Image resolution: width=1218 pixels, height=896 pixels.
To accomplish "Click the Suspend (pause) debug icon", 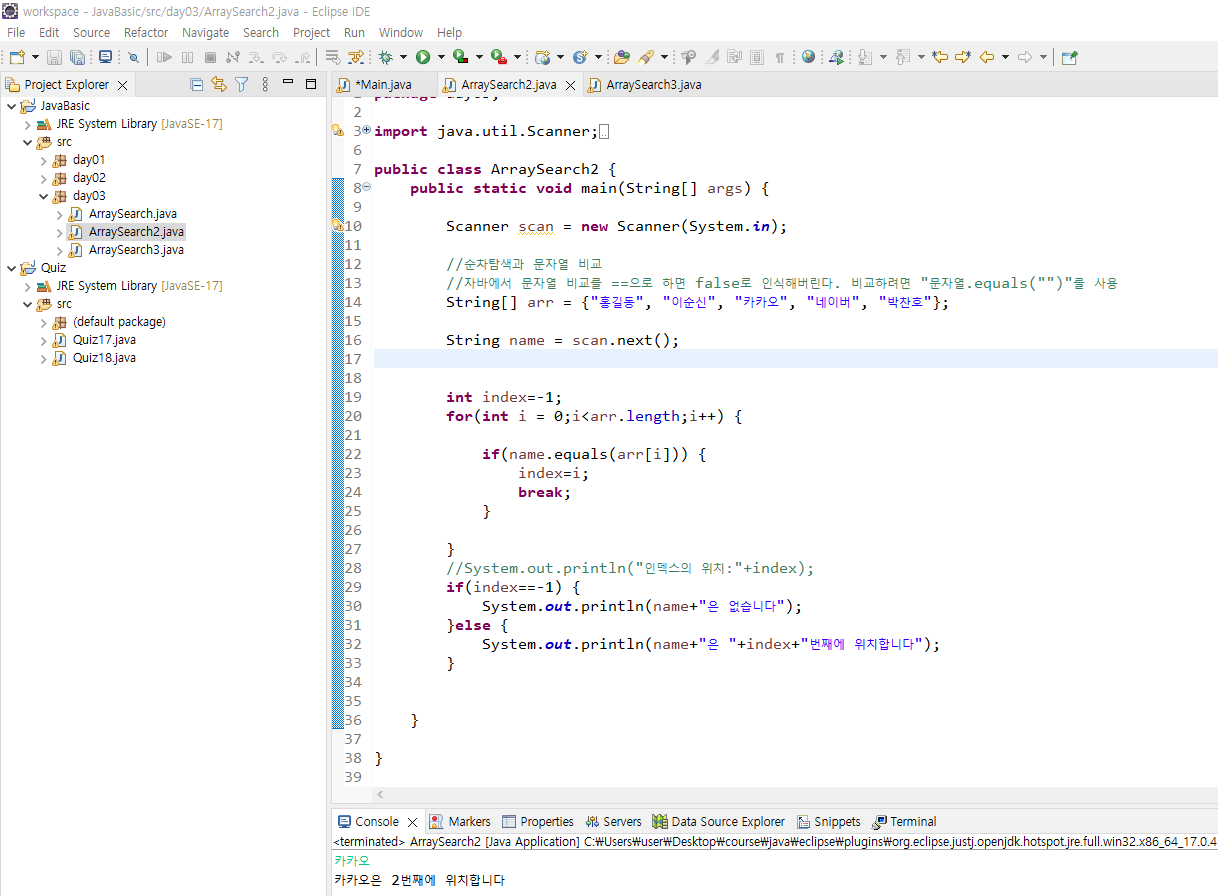I will pyautogui.click(x=187, y=57).
